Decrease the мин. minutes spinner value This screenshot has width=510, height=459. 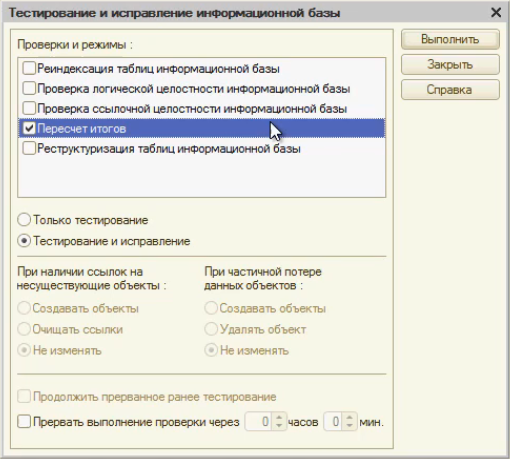click(x=349, y=426)
